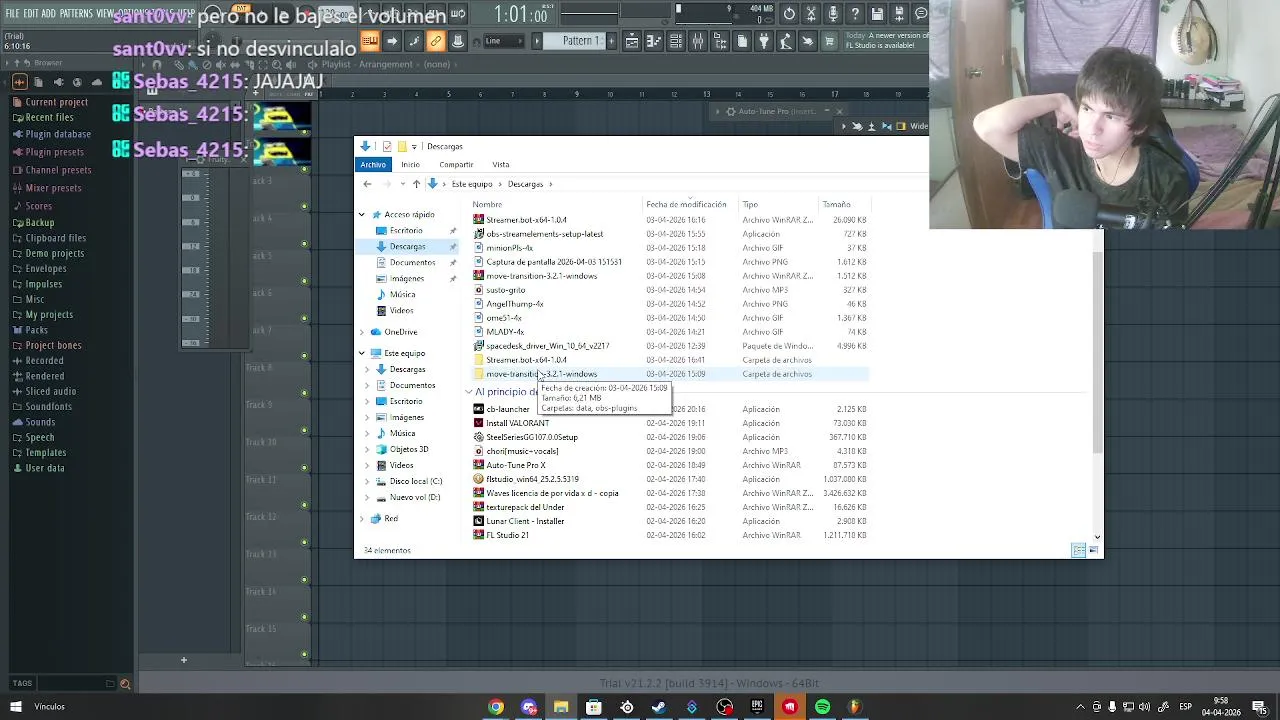1280x720 pixels.
Task: Open the FL Studio channel rack icon
Action: (675, 41)
